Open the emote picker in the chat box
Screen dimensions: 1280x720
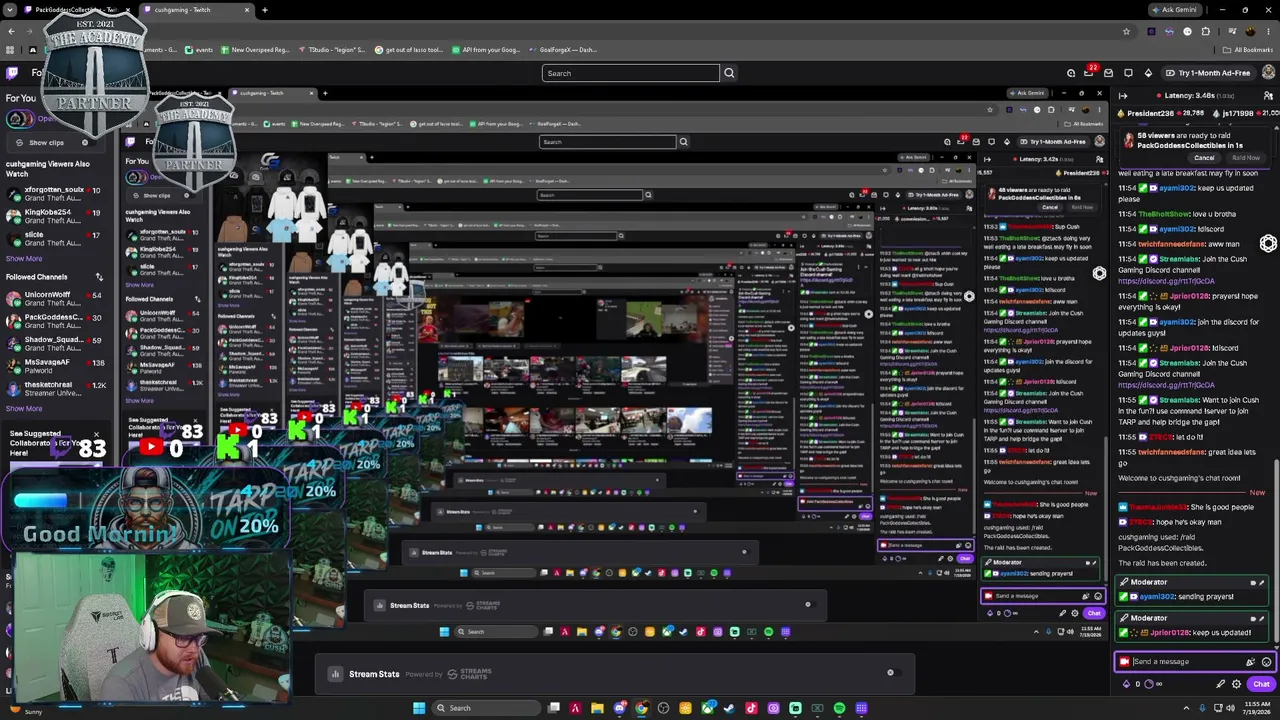pos(1266,662)
